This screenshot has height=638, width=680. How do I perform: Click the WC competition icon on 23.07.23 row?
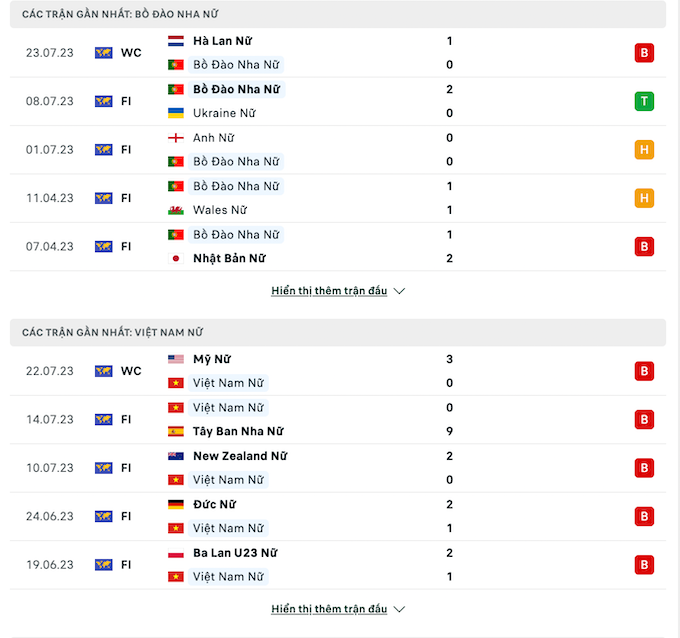[x=103, y=53]
